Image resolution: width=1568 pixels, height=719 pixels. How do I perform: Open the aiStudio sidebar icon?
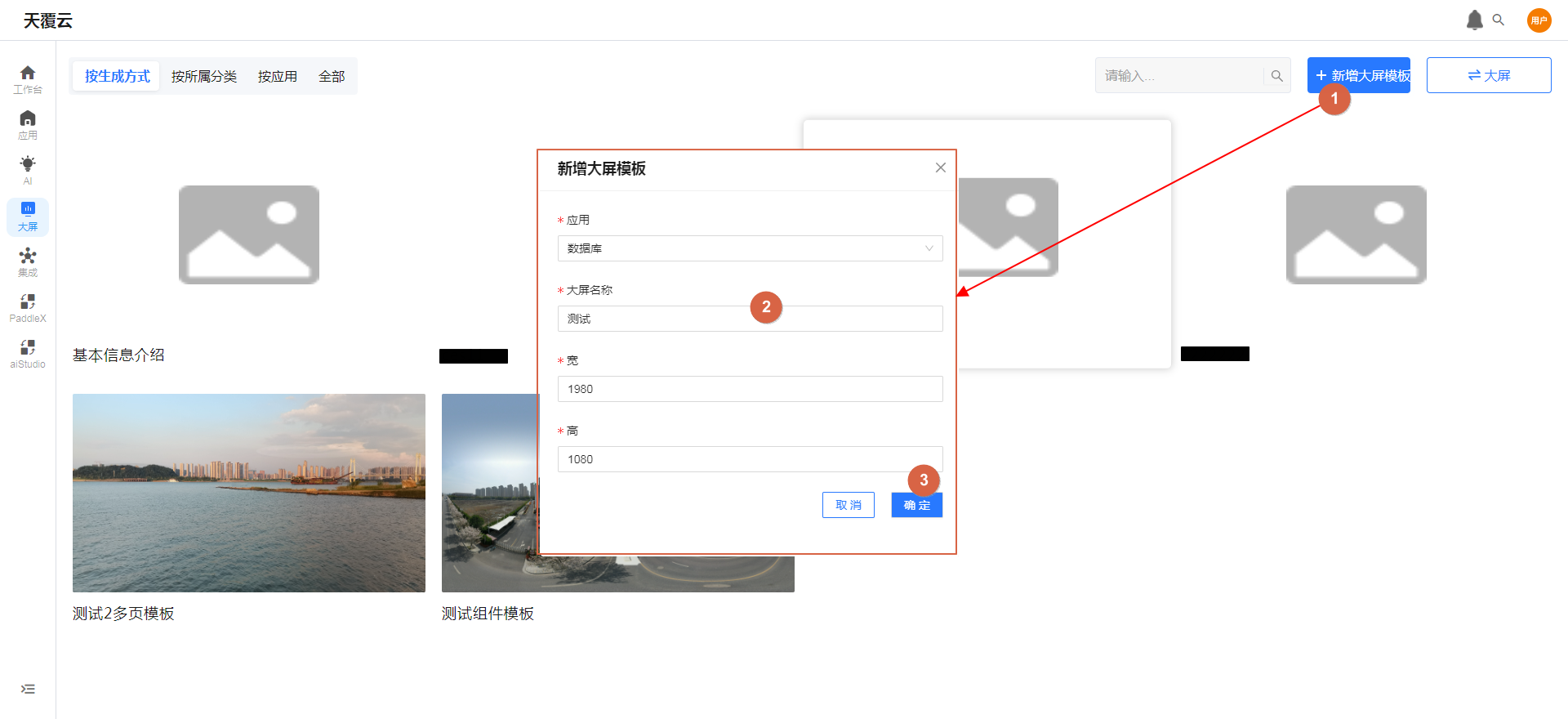[x=28, y=354]
